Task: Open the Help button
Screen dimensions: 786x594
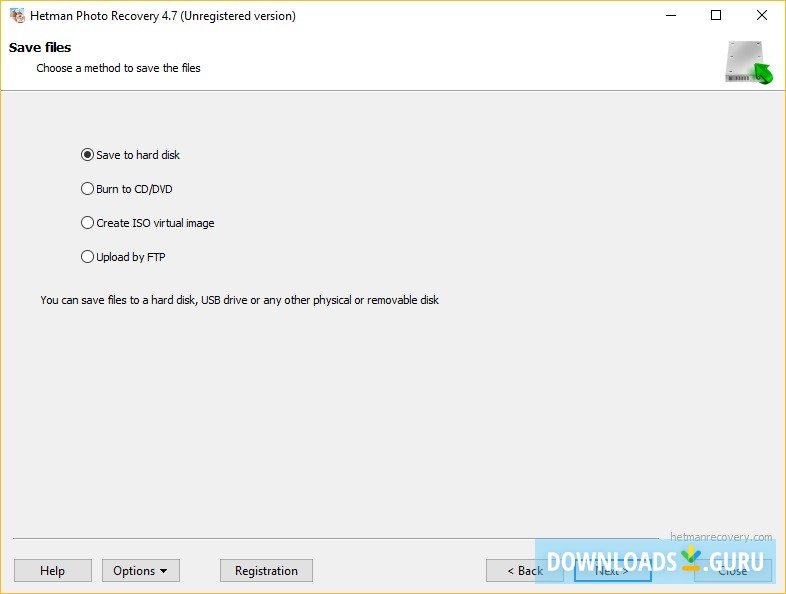Action: [53, 570]
